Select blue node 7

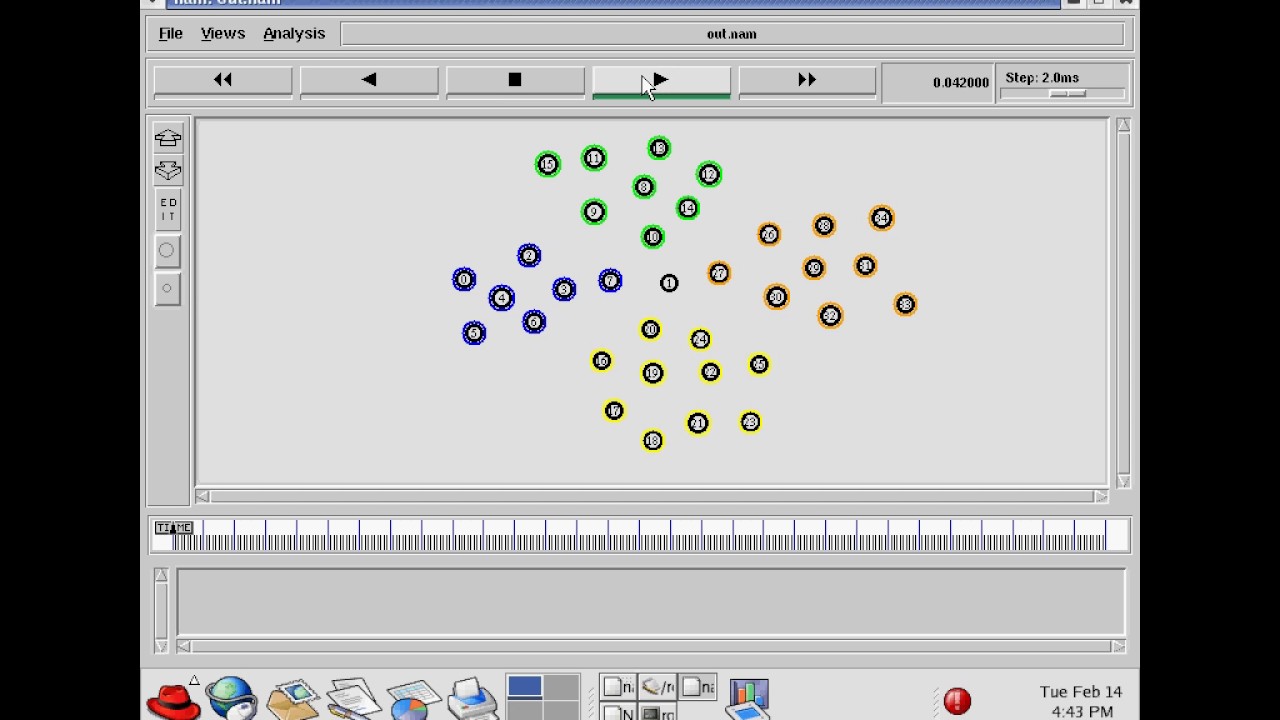pyautogui.click(x=610, y=281)
